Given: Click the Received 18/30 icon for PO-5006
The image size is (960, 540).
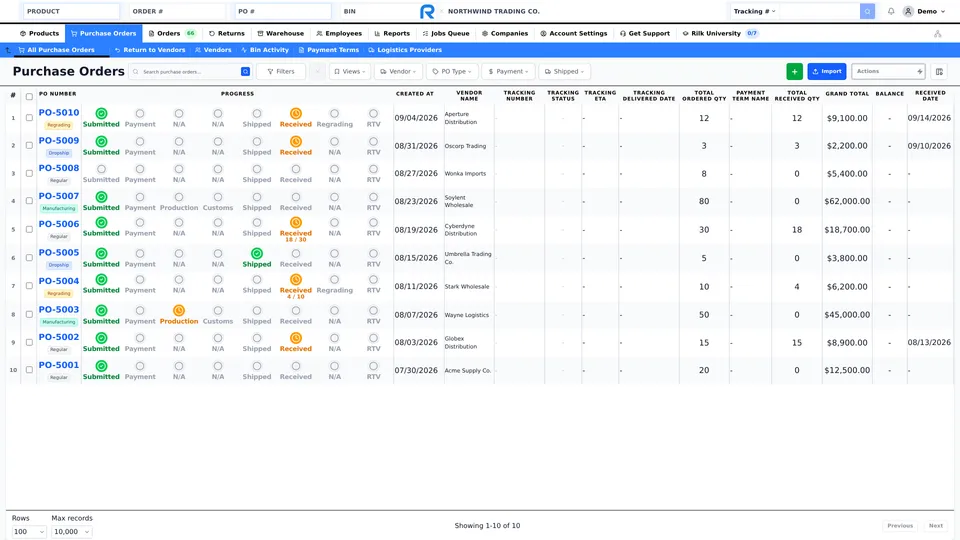Looking at the screenshot, I should point(296,223).
